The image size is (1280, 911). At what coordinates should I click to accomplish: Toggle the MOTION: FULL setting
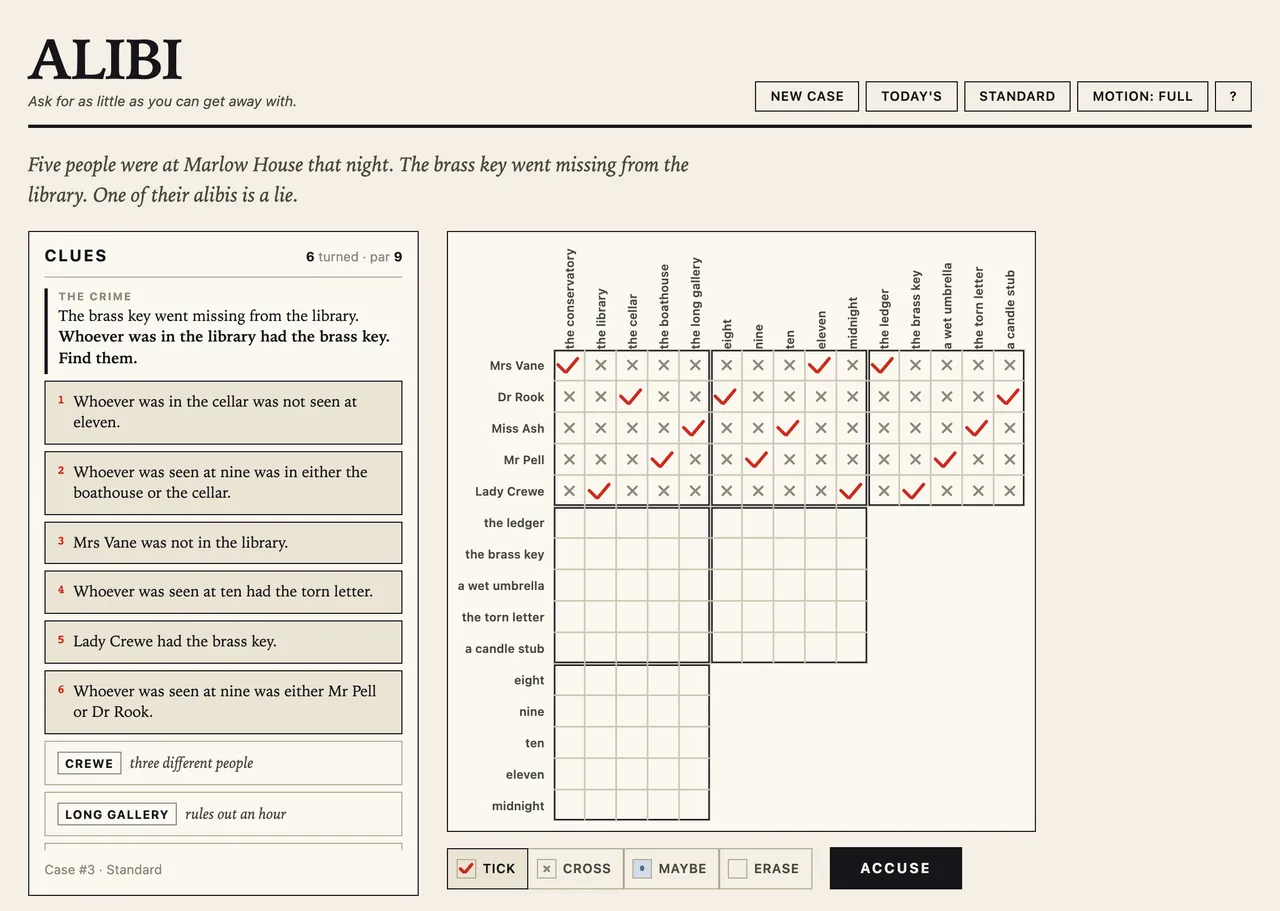pyautogui.click(x=1142, y=96)
